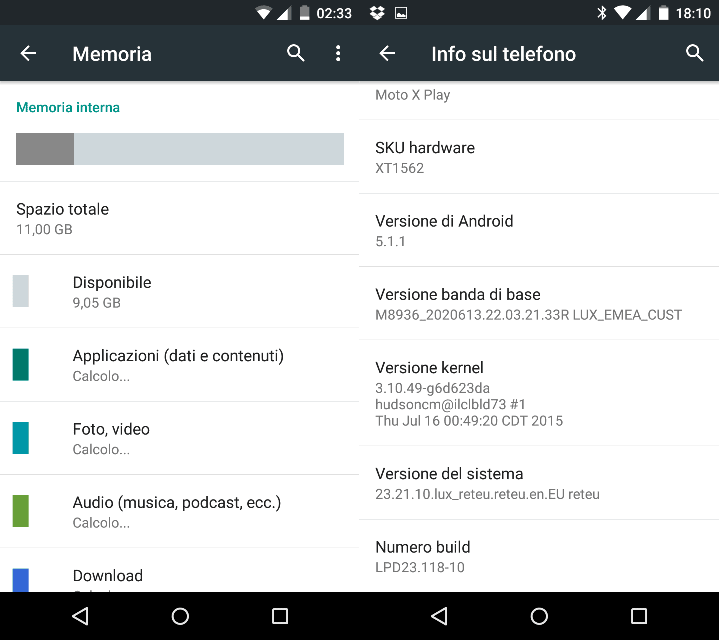
Task: Select the Applicazioni teal color swatch
Action: (x=21, y=364)
